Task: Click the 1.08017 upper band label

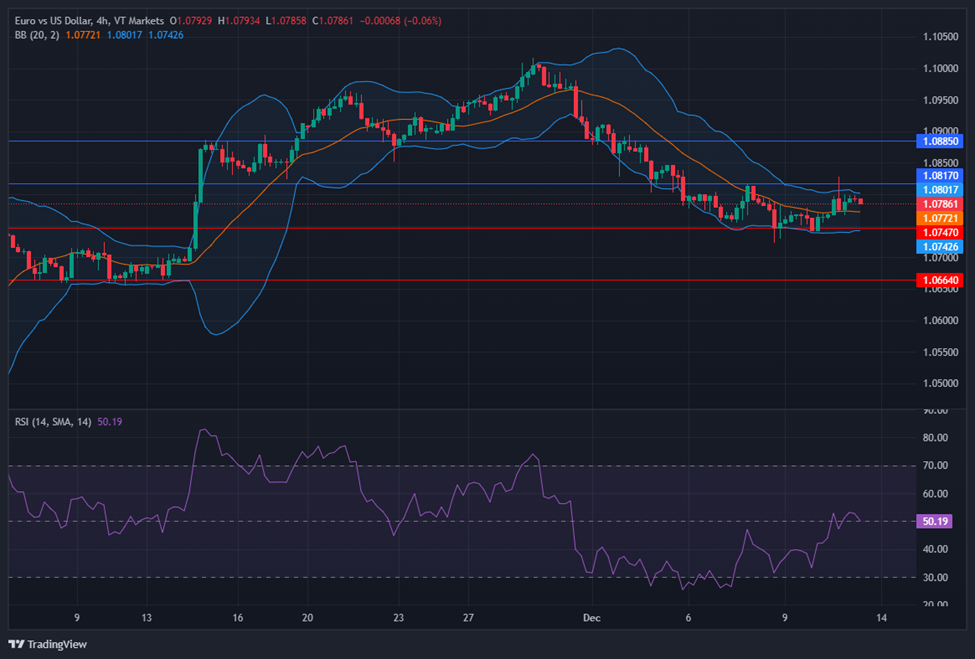Action: pos(940,190)
